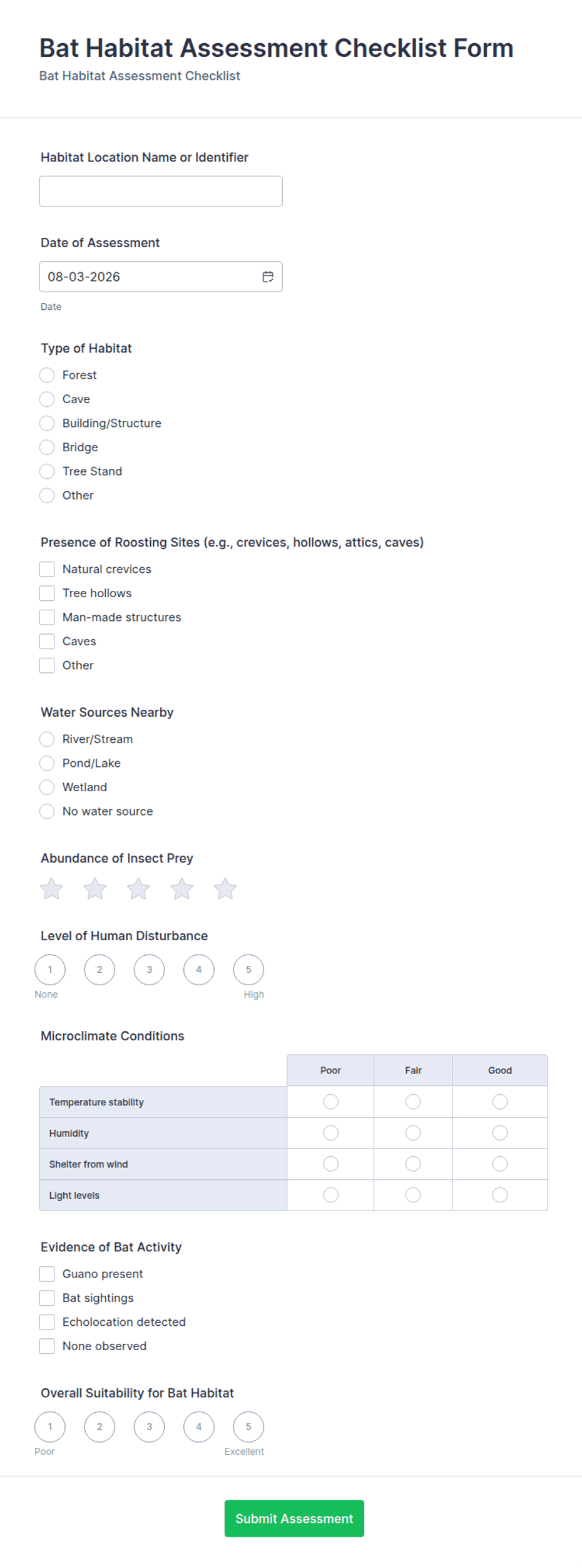Check the Tree hollows roosting option
Screen dimensions: 582x1568
[x=47, y=593]
